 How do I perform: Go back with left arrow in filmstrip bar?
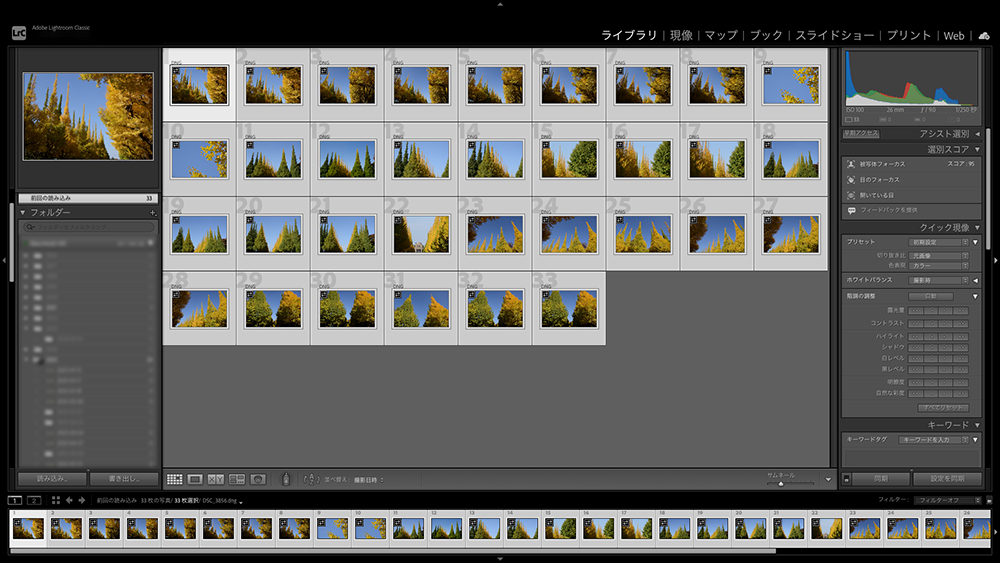(69, 501)
